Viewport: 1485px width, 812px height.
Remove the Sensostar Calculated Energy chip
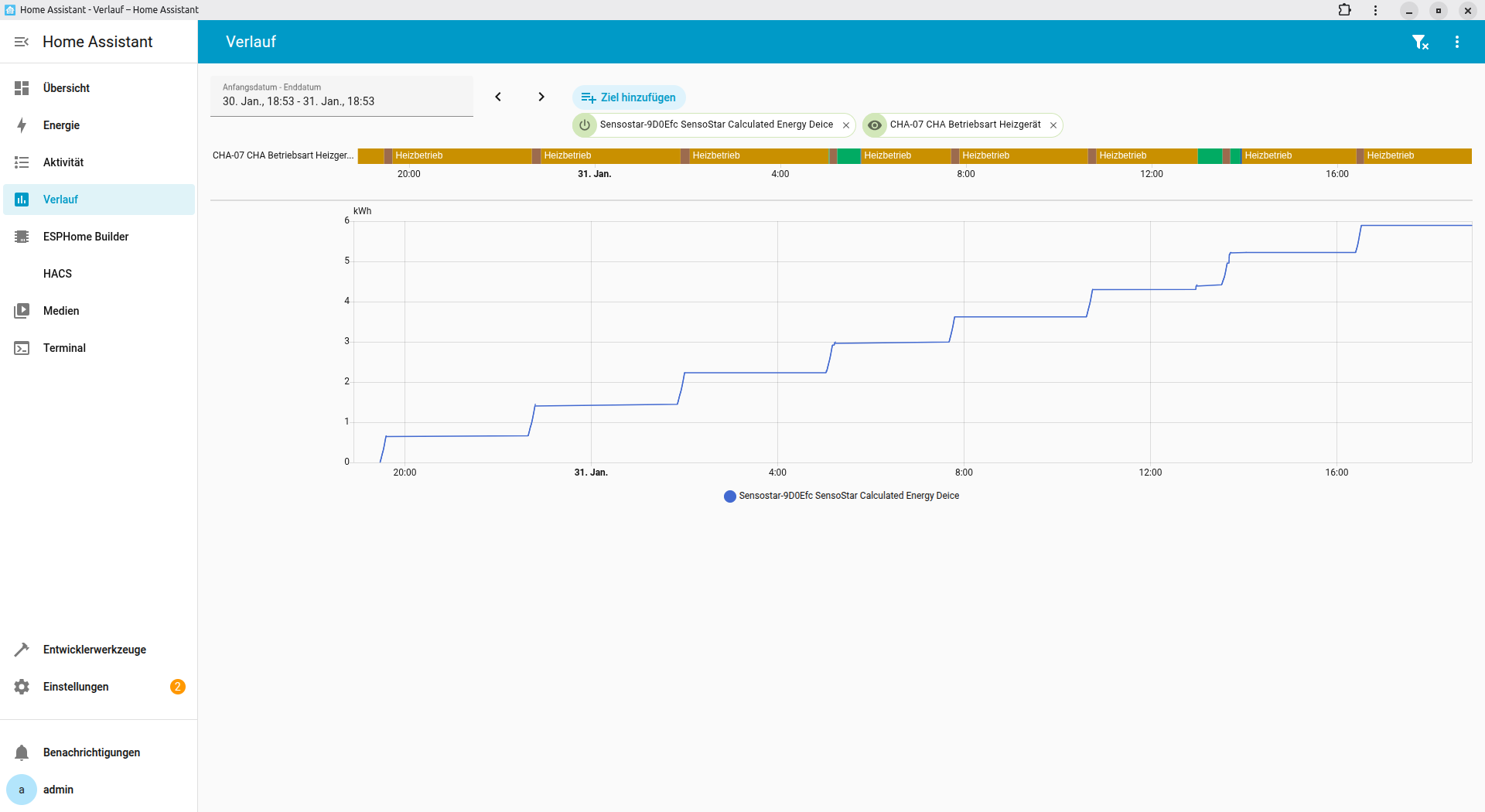(846, 125)
